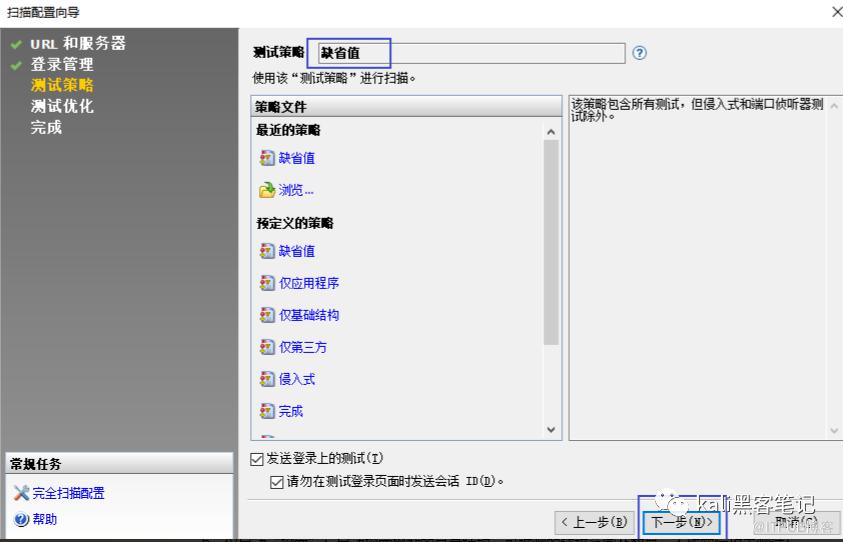The height and width of the screenshot is (542, 843).
Task: Select the 测试策略 wizard step
Action: [x=62, y=85]
